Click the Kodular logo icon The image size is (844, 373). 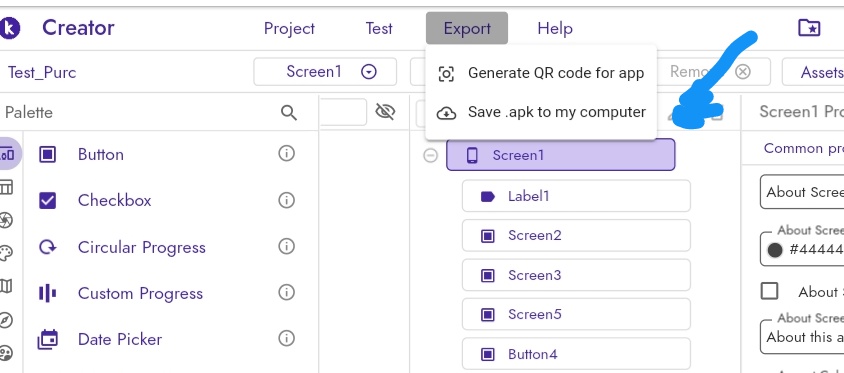pyautogui.click(x=9, y=28)
